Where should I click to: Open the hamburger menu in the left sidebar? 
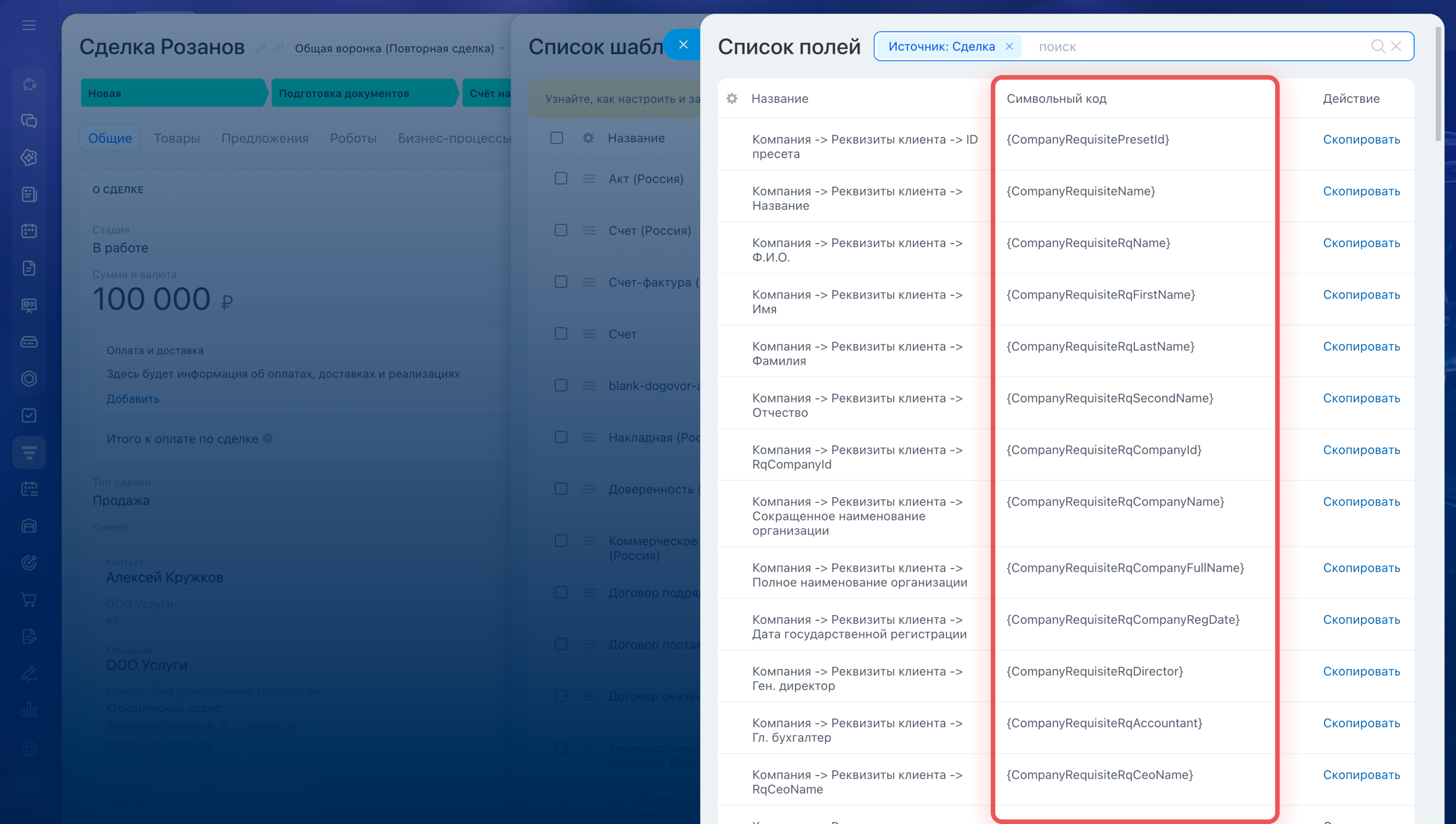click(x=29, y=25)
